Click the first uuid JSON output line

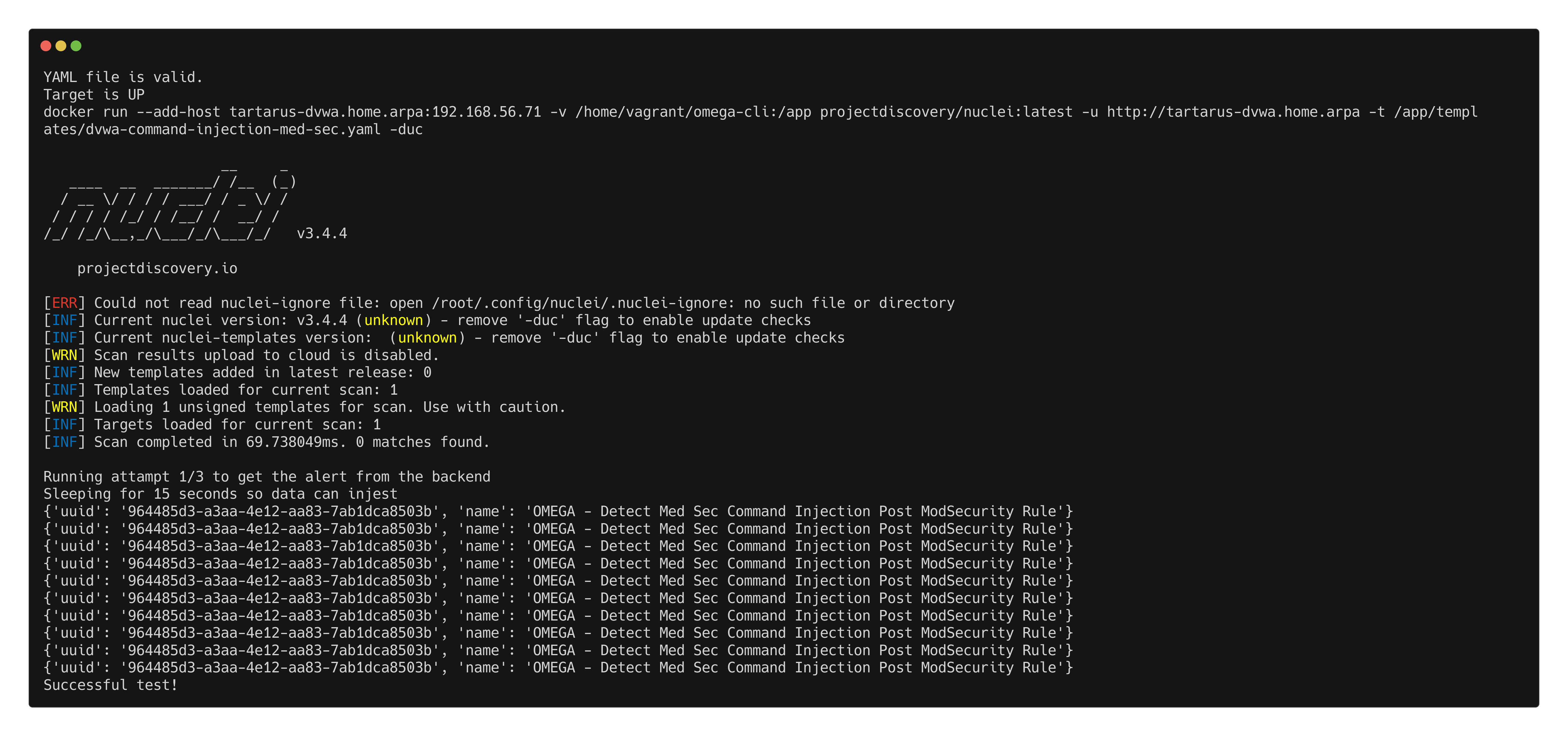click(558, 511)
